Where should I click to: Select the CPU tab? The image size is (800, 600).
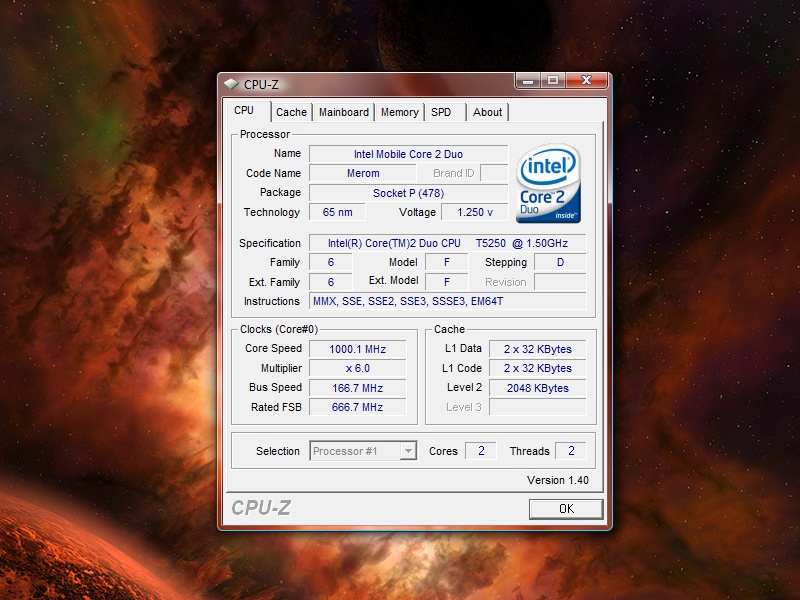point(244,111)
